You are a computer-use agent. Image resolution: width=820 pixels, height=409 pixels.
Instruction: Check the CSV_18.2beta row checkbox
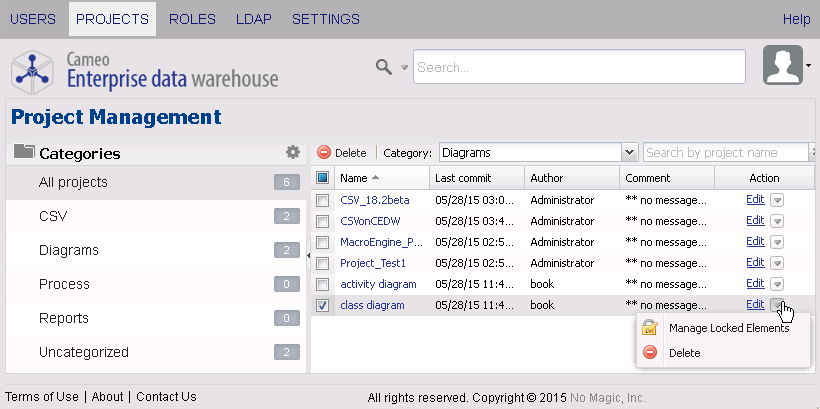322,200
